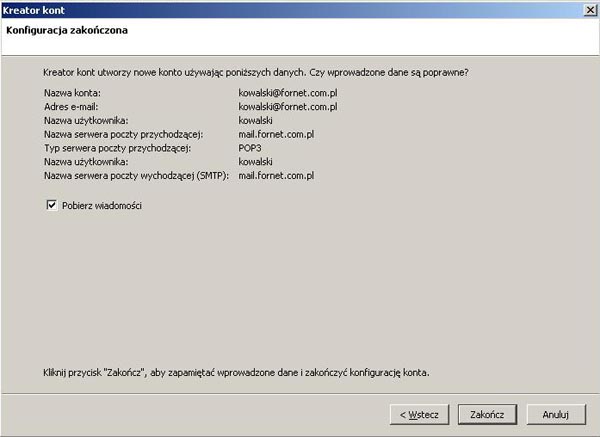Click the kowalski username directly below the e-mail address
Screen dimensions: 600x437
(x=256, y=120)
